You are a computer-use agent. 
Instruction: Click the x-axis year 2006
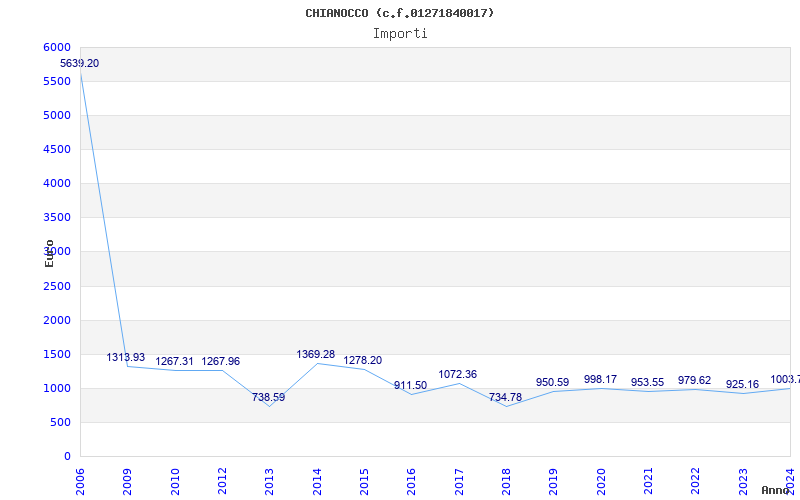click(80, 482)
